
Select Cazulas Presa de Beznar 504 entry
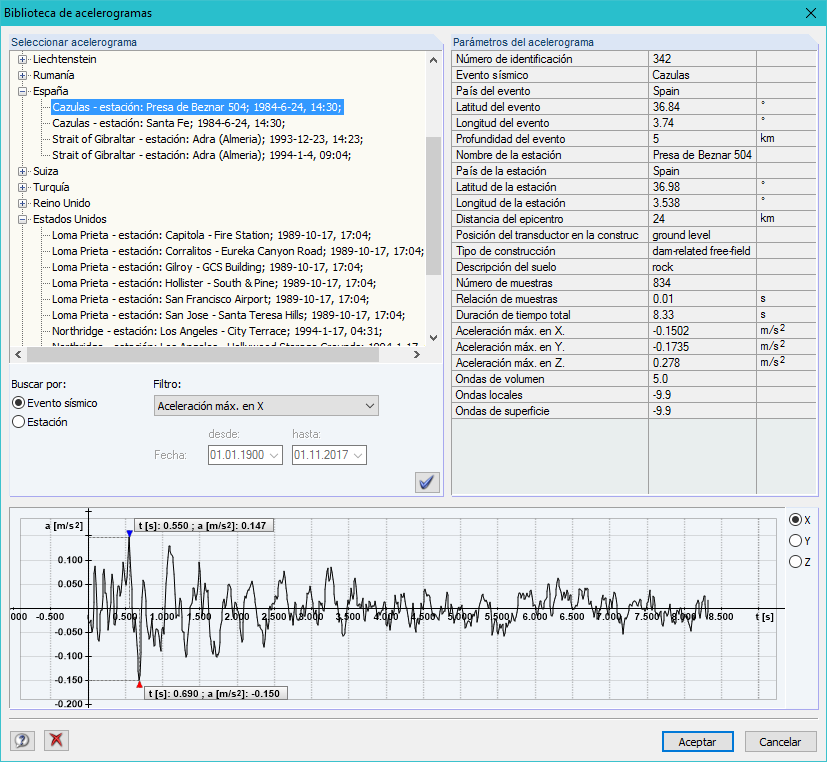pyautogui.click(x=197, y=107)
